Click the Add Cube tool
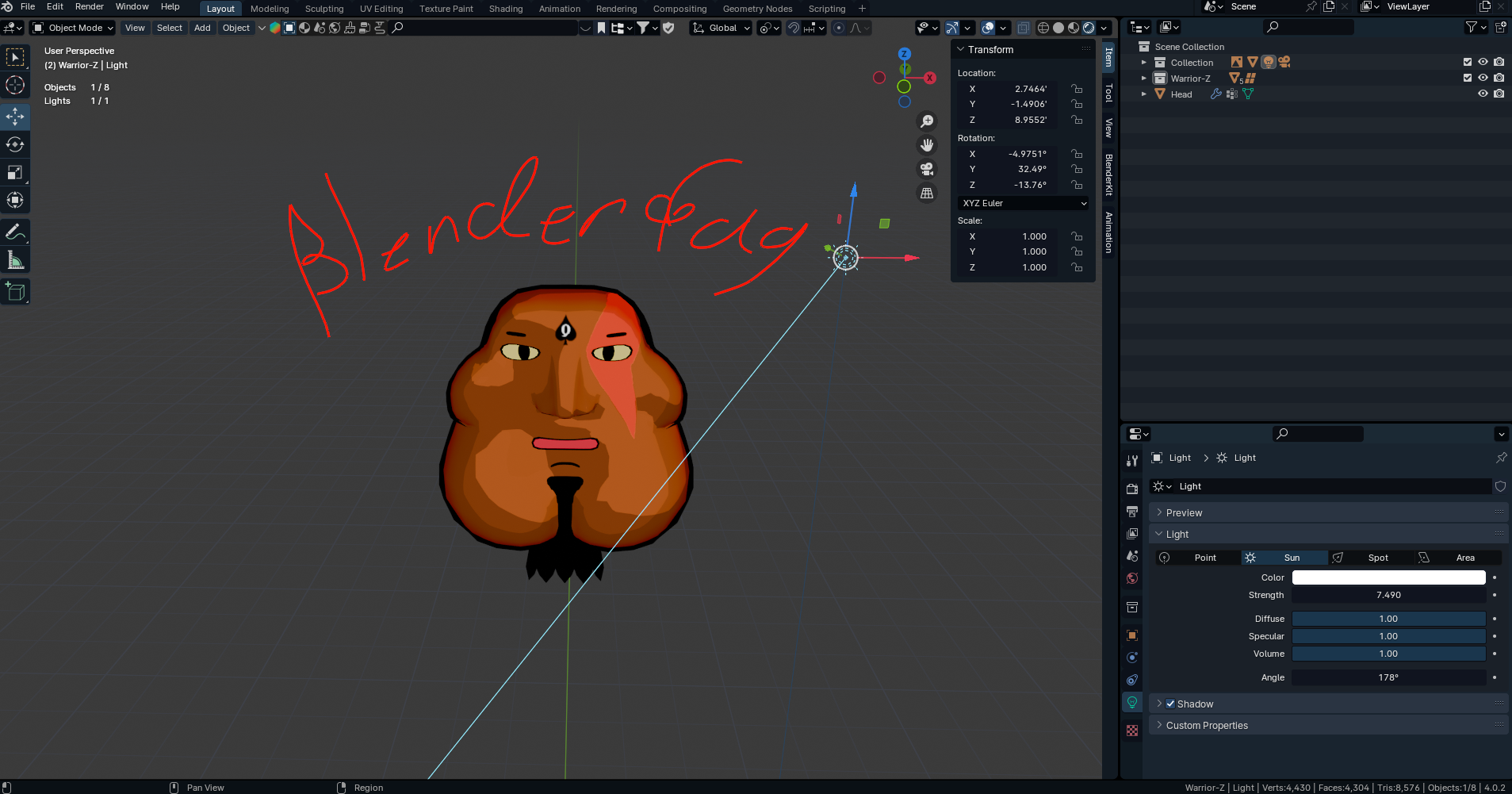The width and height of the screenshot is (1512, 794). pyautogui.click(x=15, y=292)
